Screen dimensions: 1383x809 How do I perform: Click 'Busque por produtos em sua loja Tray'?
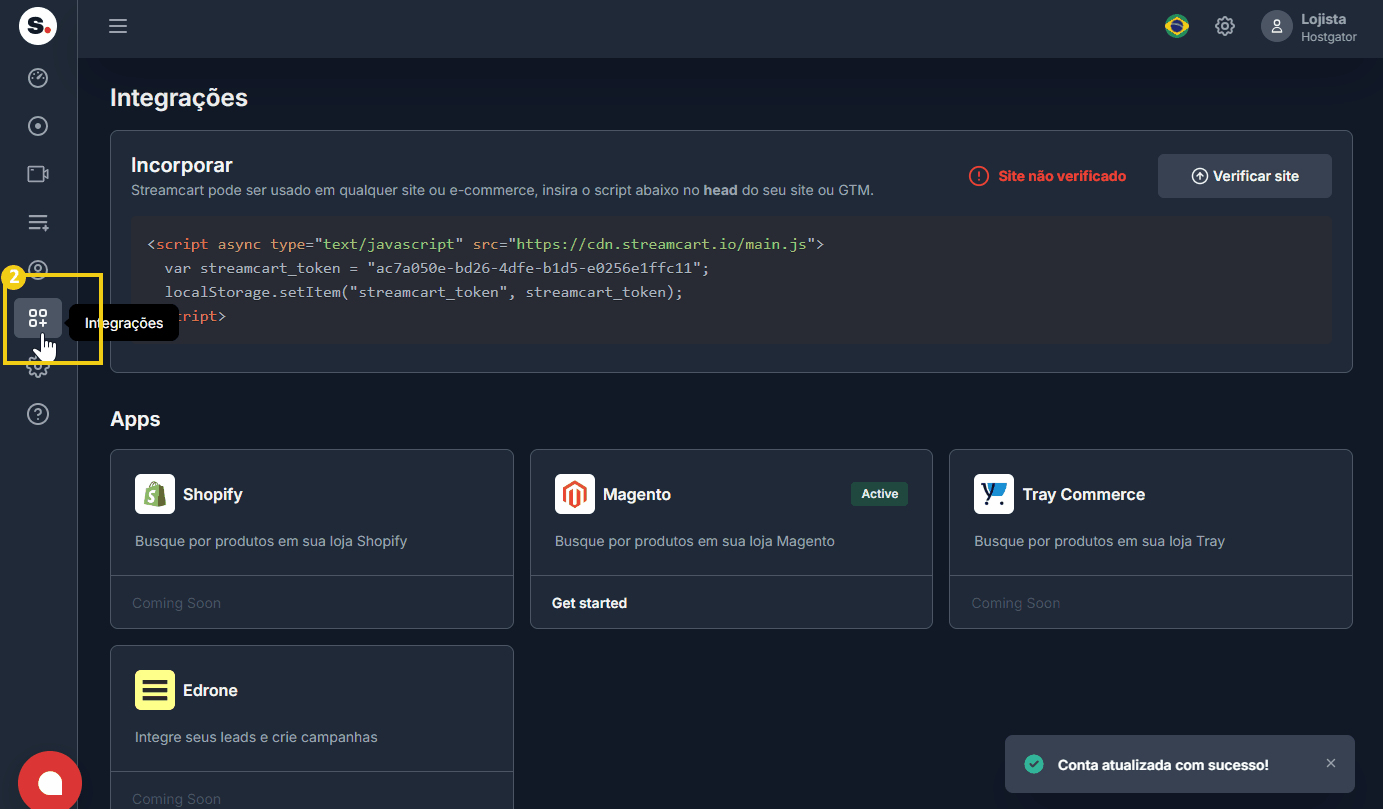[1100, 541]
